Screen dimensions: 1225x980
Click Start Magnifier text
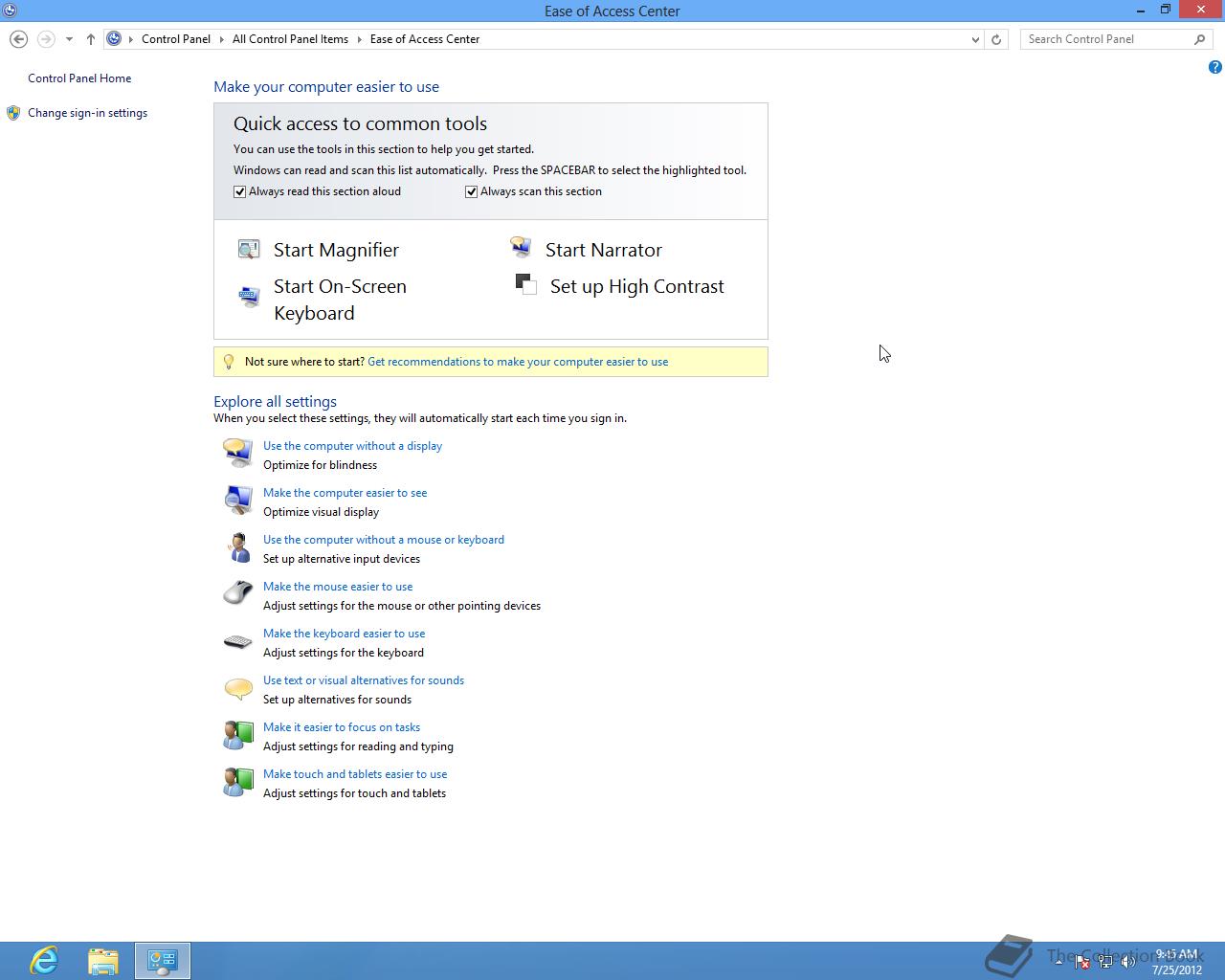coord(336,250)
